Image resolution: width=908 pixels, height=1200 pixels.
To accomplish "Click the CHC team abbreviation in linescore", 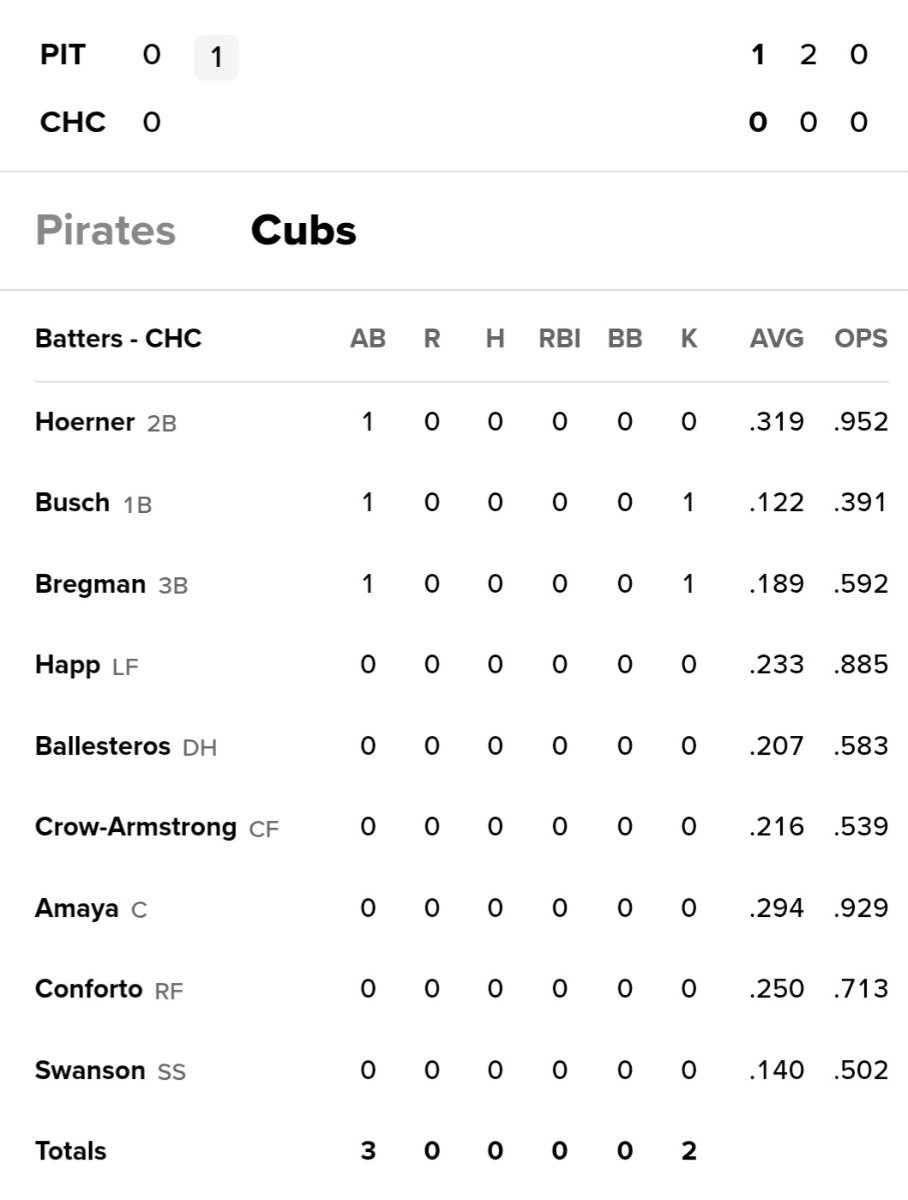I will coord(73,123).
